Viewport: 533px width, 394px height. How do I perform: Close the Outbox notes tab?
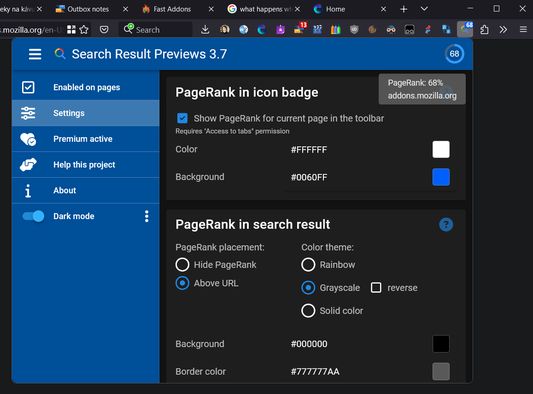(125, 9)
